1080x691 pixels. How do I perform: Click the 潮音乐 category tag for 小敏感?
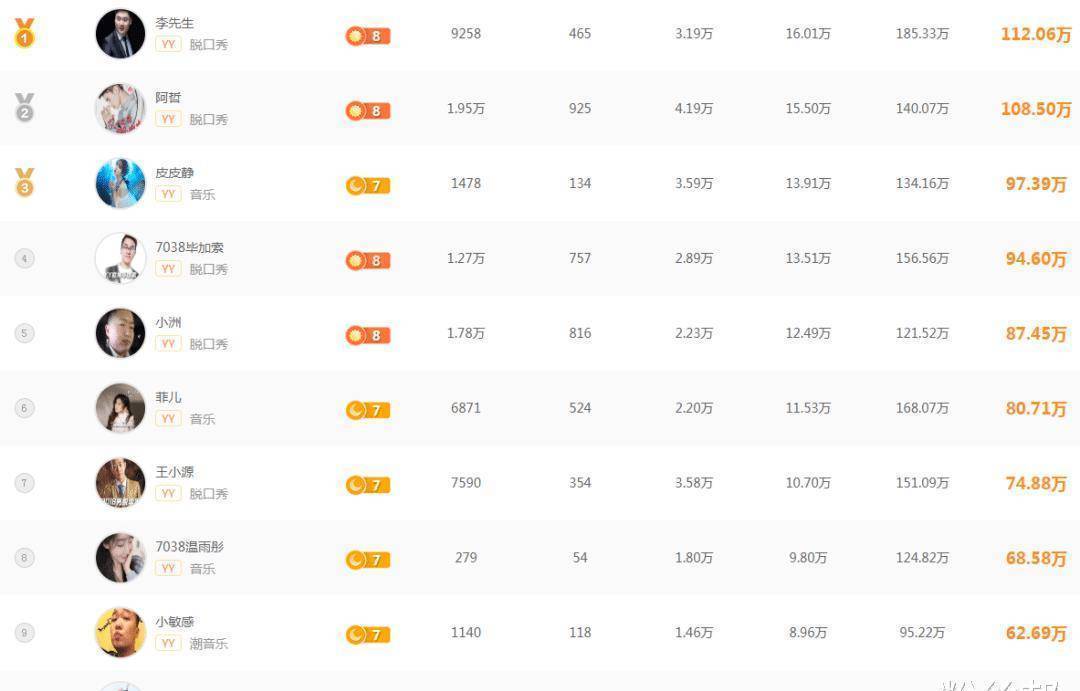coord(209,644)
